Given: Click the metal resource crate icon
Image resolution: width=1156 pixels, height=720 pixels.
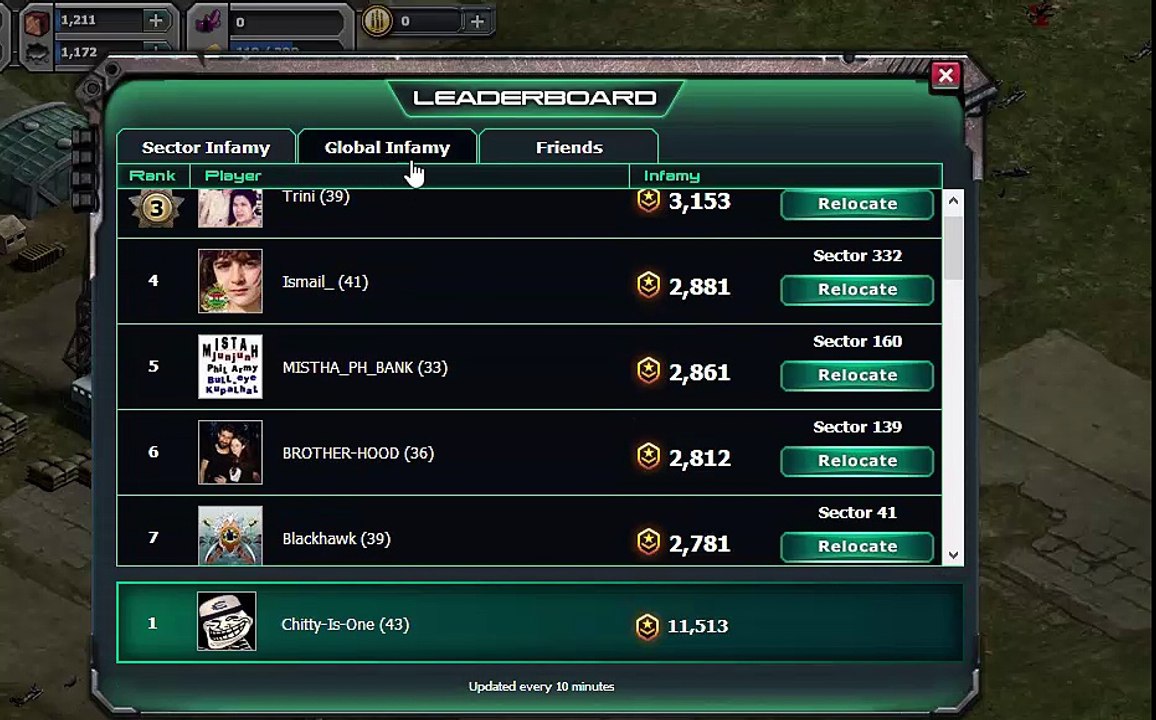Looking at the screenshot, I should click(x=35, y=22).
